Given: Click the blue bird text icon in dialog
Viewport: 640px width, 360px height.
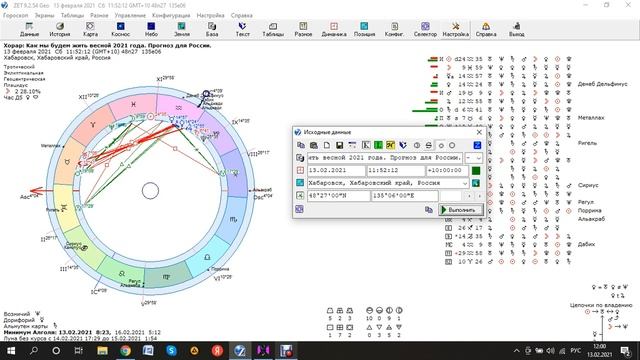Looking at the screenshot, I should (x=403, y=145).
